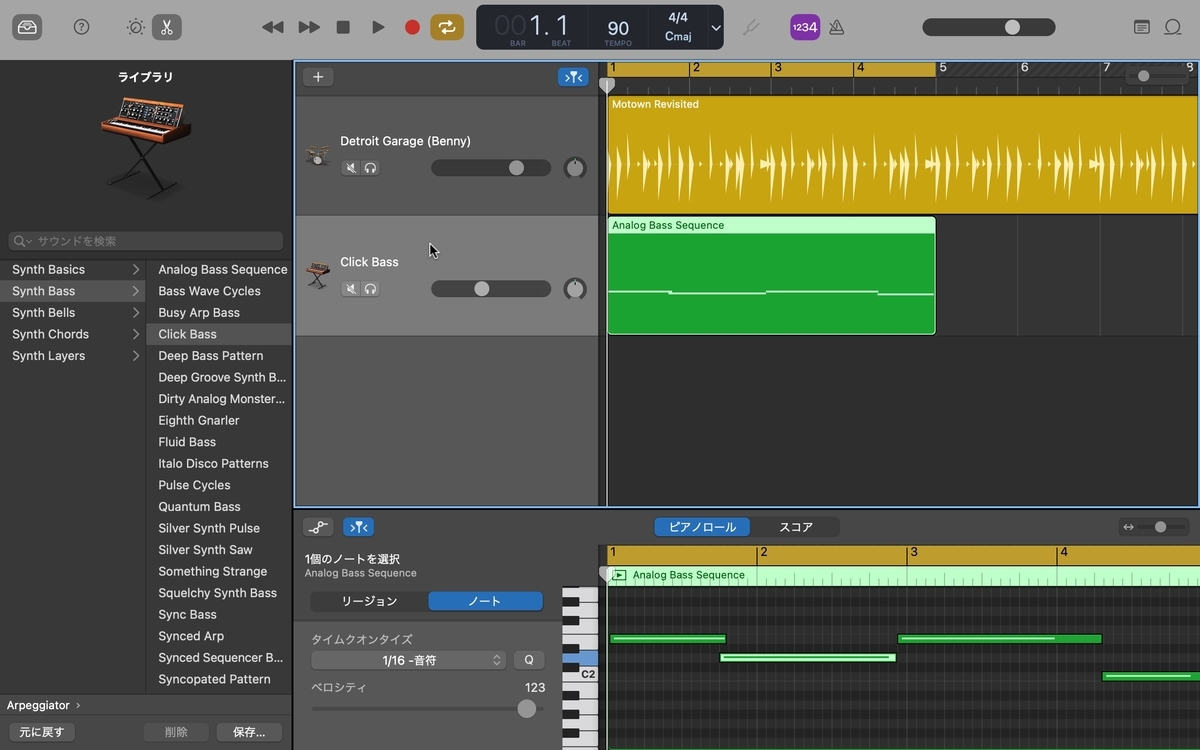Adjust pan knob on Click Bass track
Viewport: 1200px width, 750px height.
click(575, 289)
